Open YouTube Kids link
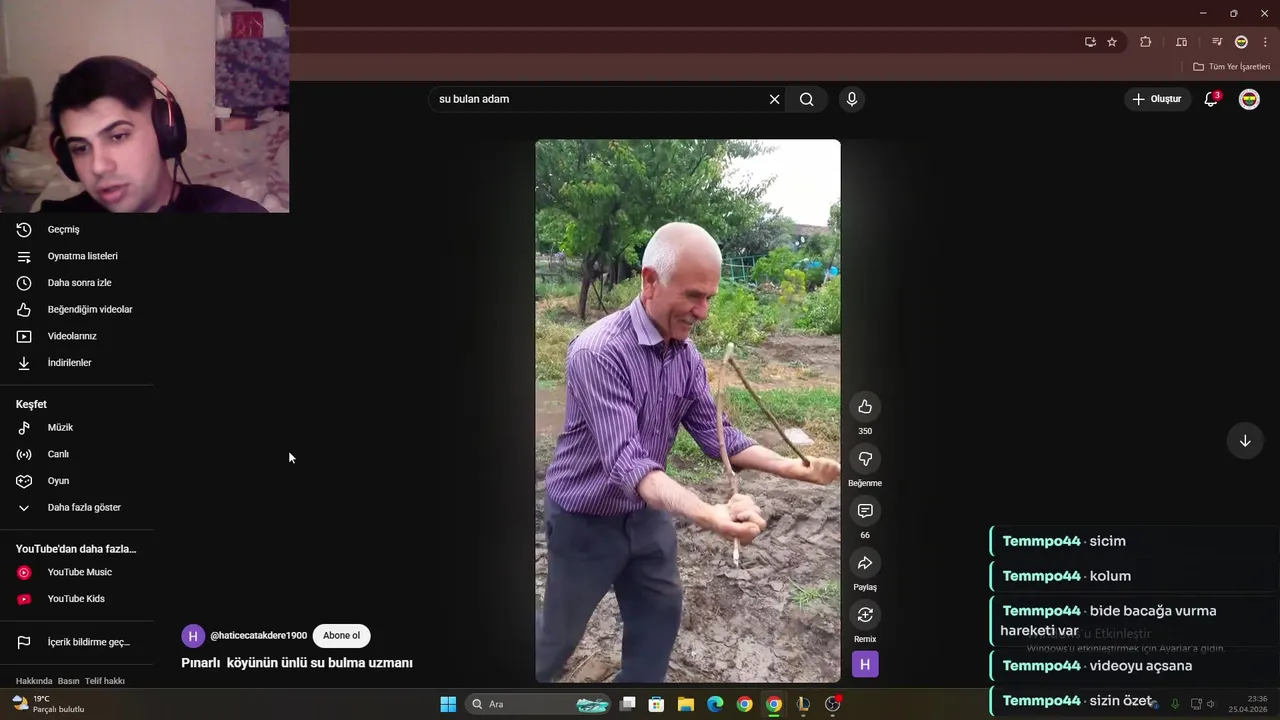This screenshot has width=1280, height=720. pos(77,599)
